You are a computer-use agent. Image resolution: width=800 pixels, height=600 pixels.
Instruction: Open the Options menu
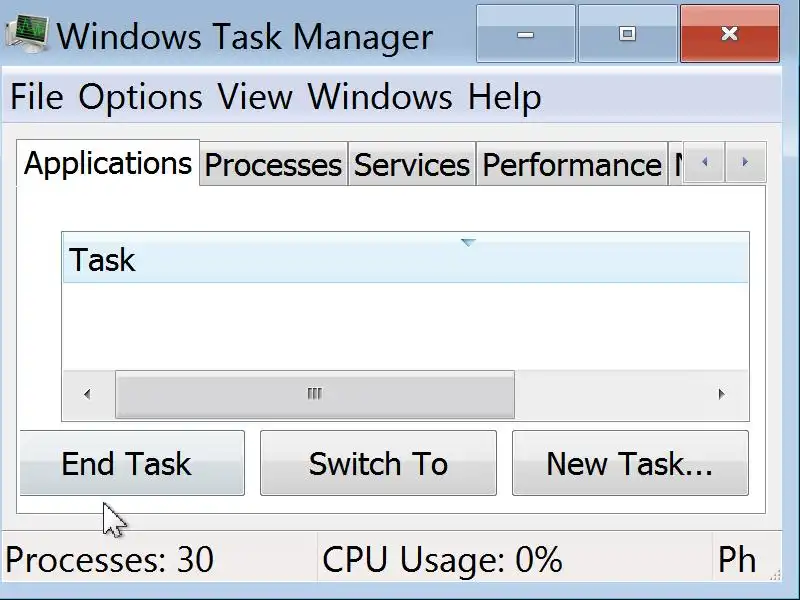[140, 97]
